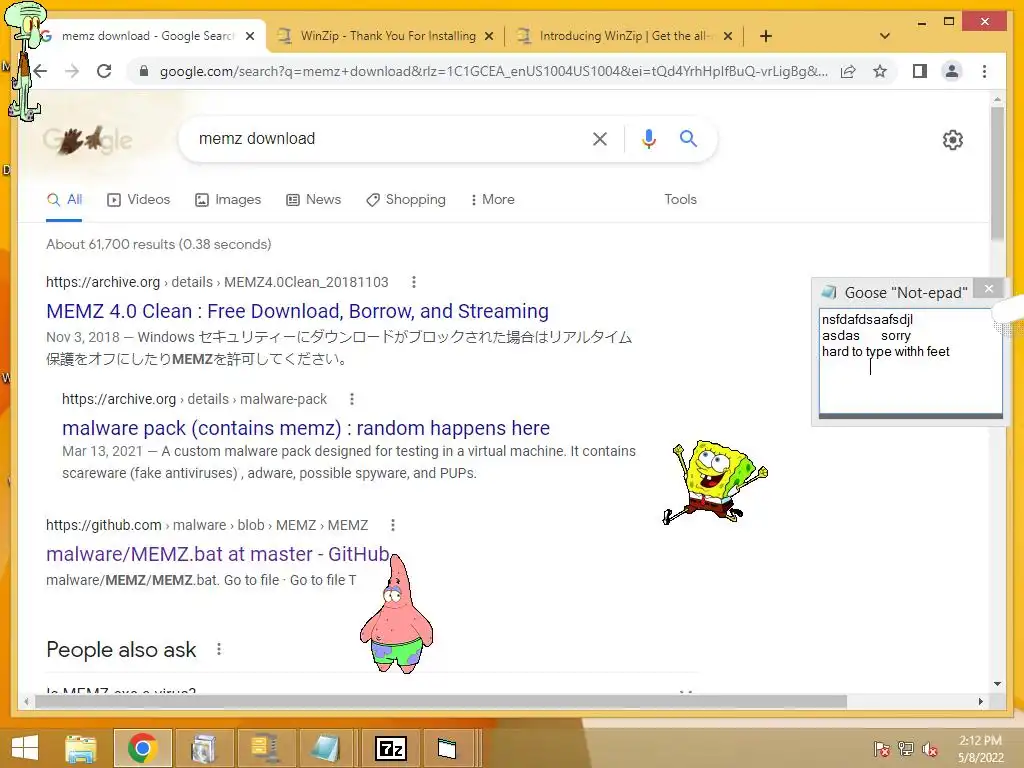Show Shopping search results

pos(406,199)
